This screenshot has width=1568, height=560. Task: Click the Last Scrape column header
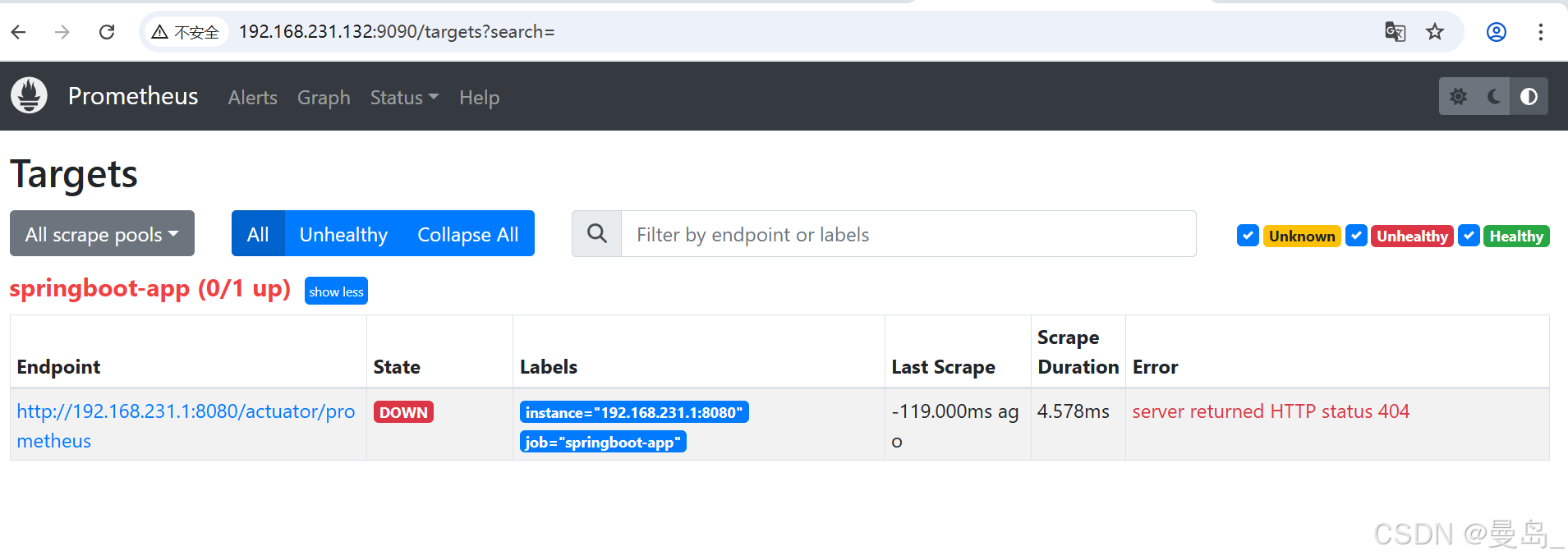coord(943,367)
